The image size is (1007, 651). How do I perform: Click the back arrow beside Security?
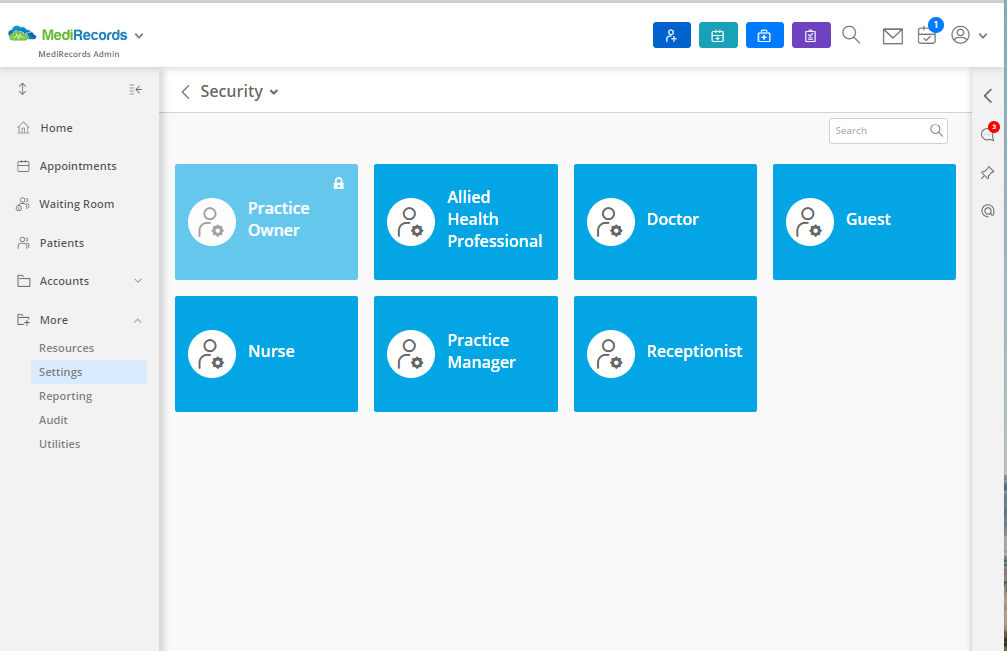[x=186, y=92]
